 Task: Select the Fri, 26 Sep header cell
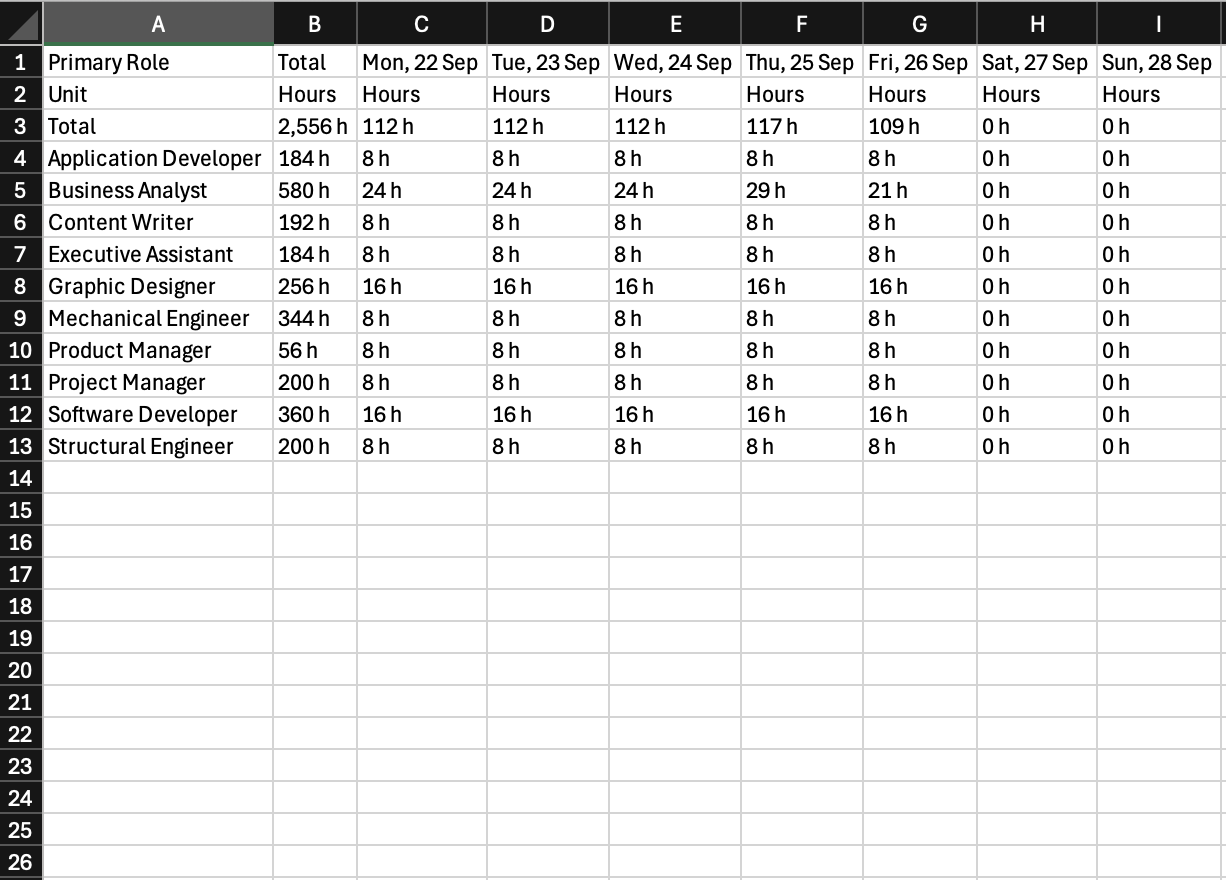pyautogui.click(x=920, y=62)
